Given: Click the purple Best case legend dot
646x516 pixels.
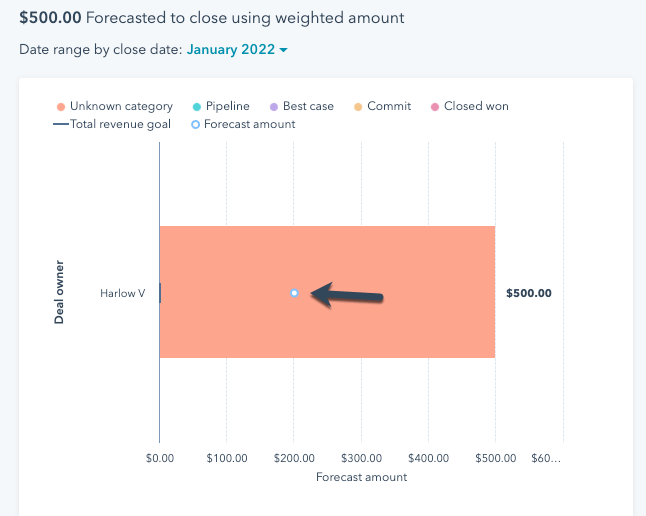Looking at the screenshot, I should click(273, 106).
